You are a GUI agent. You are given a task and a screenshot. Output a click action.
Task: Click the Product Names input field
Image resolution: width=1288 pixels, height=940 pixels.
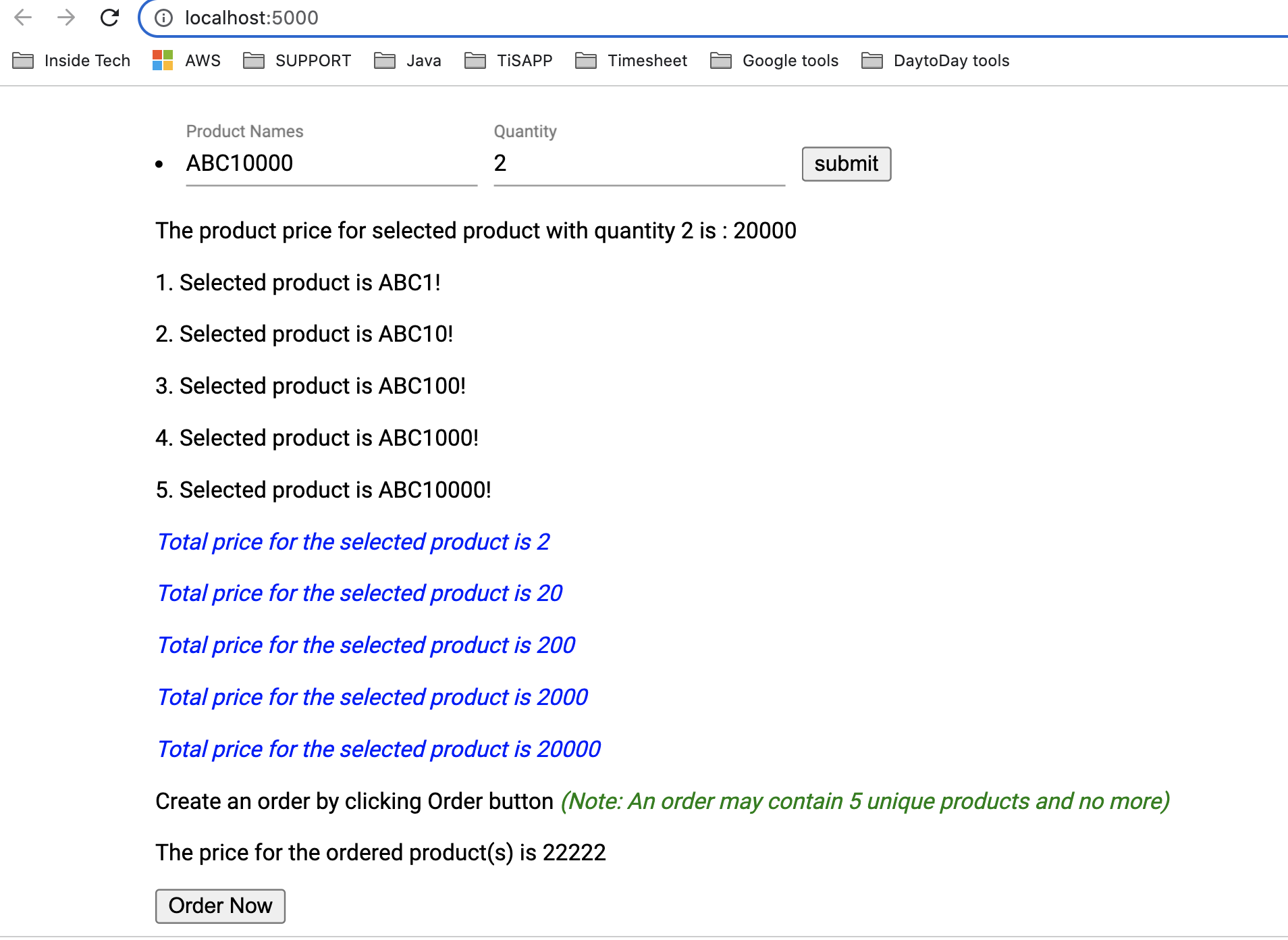tap(330, 163)
